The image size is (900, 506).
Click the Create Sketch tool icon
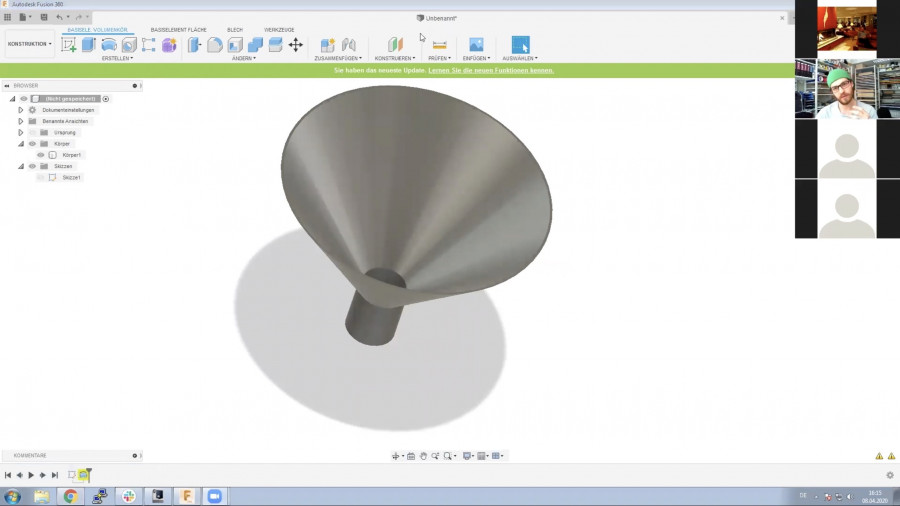[x=69, y=45]
